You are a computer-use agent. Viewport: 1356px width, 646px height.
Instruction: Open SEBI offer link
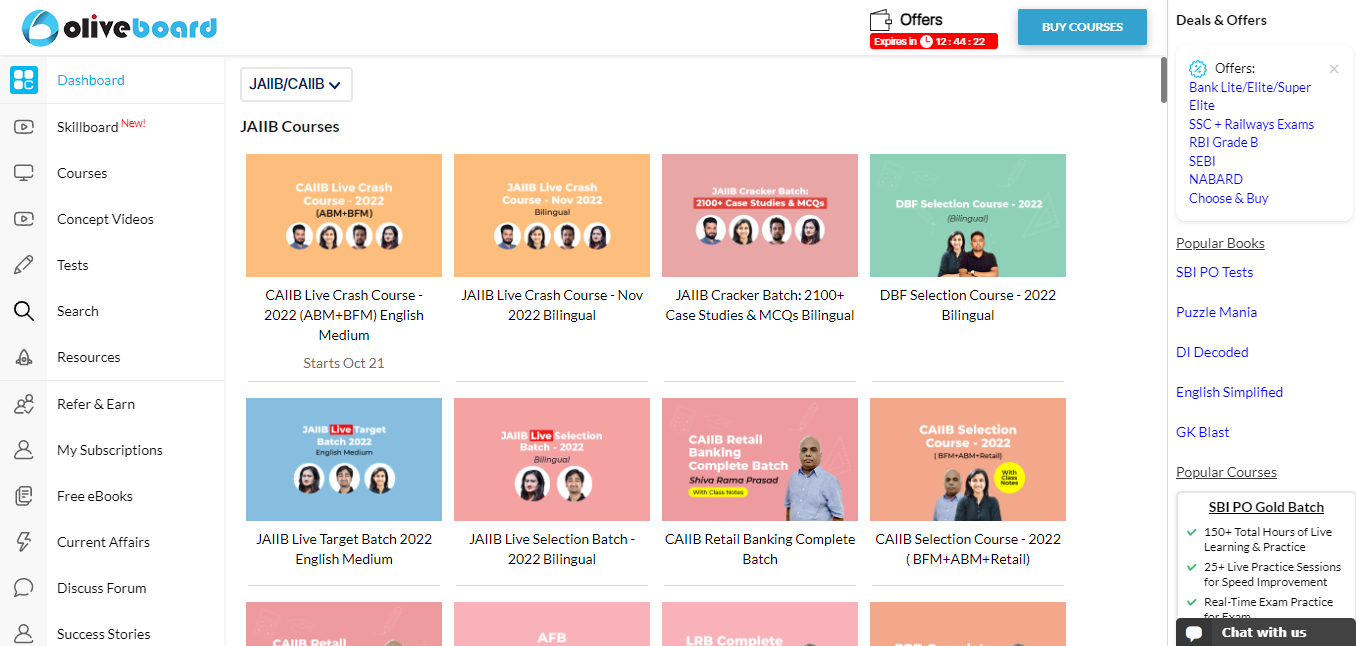click(x=1202, y=161)
